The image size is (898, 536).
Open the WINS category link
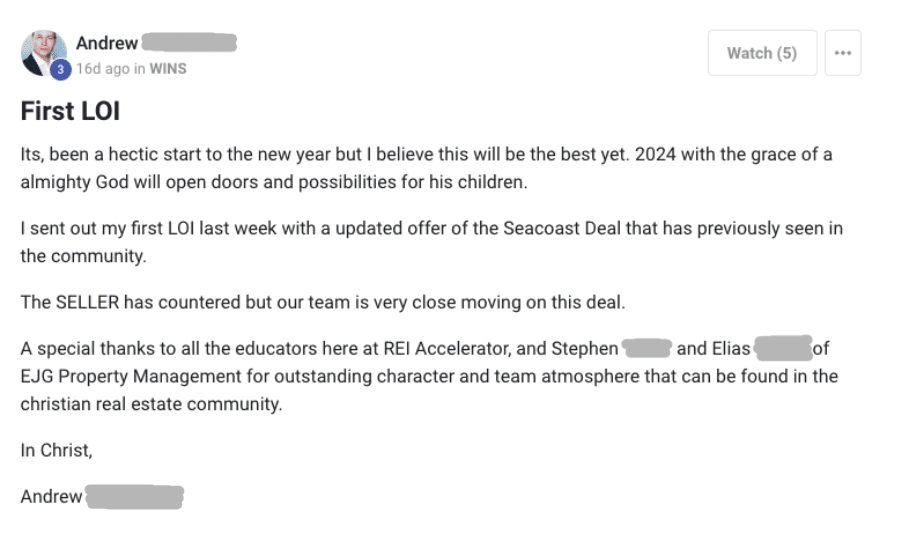[x=168, y=69]
